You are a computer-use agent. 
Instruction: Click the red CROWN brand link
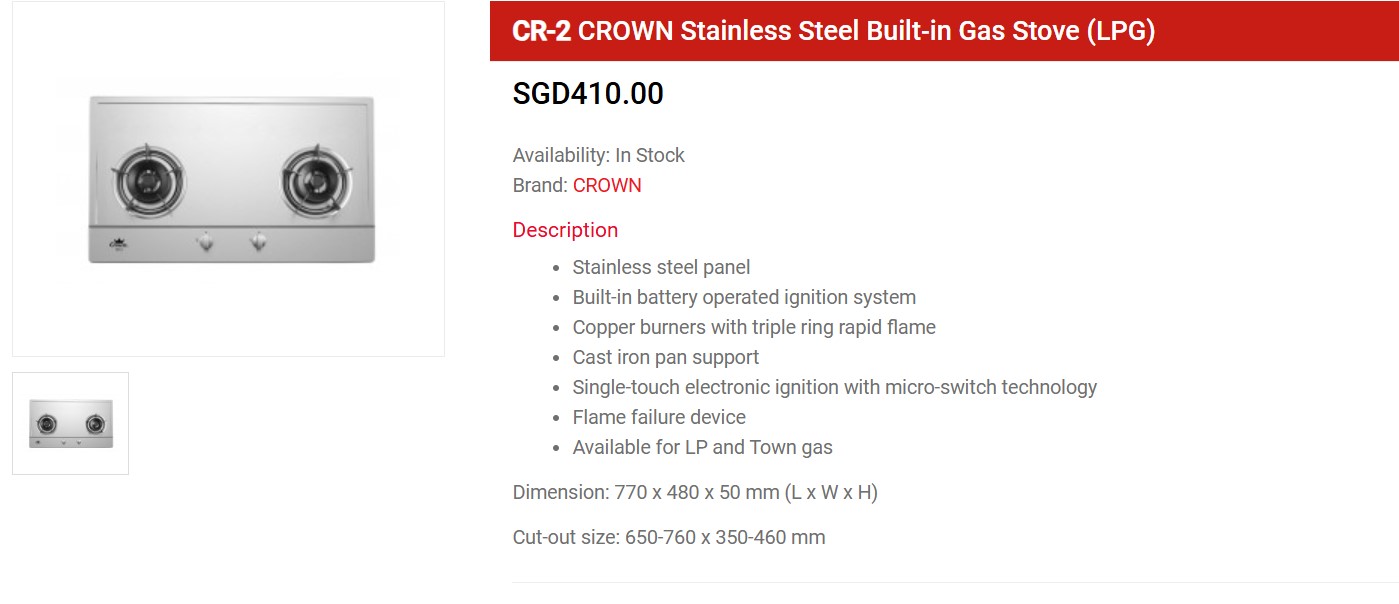tap(607, 185)
